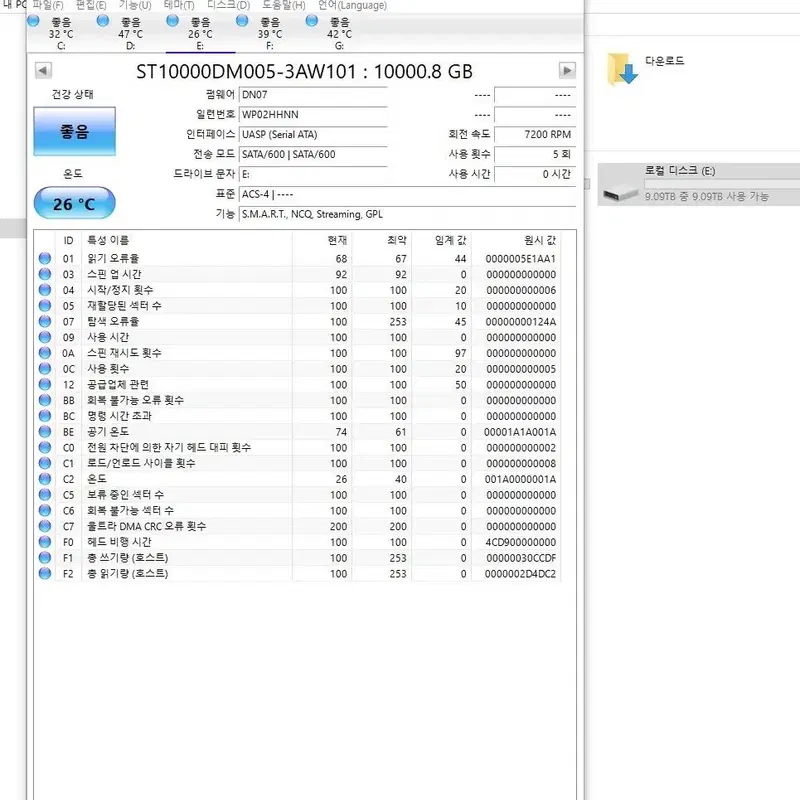Click the power-on hours field 0 시간

535,174
